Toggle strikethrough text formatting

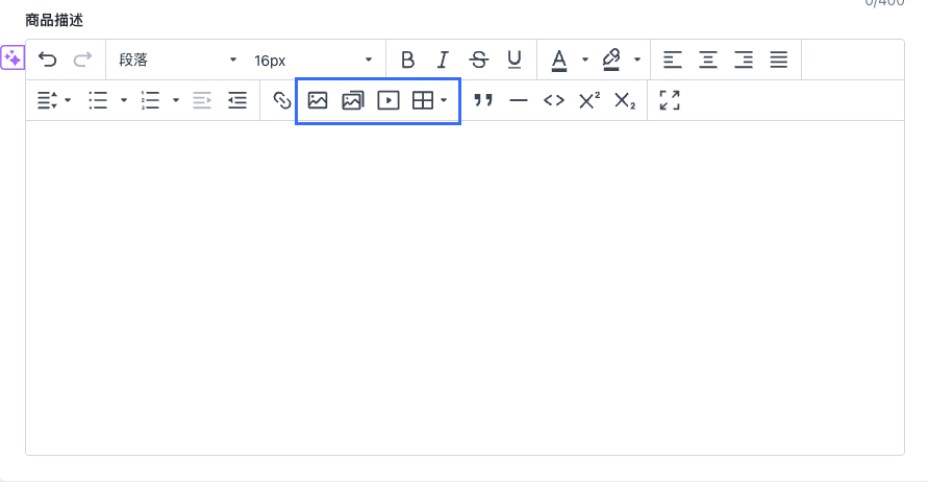[479, 60]
